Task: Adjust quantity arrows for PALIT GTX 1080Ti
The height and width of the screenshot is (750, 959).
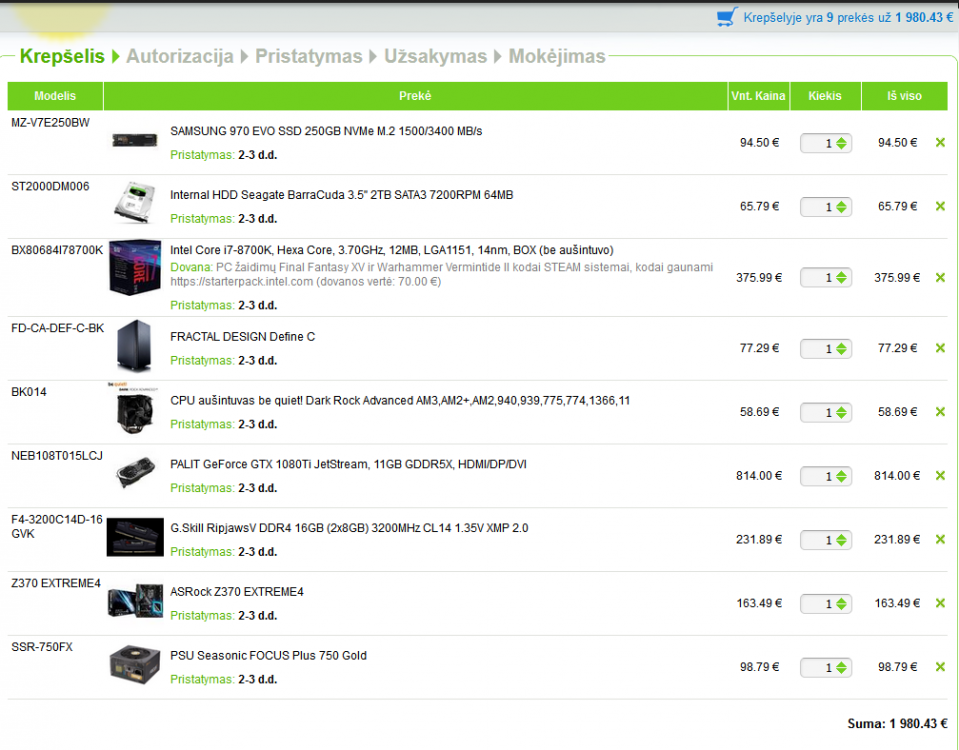Action: [x=842, y=476]
